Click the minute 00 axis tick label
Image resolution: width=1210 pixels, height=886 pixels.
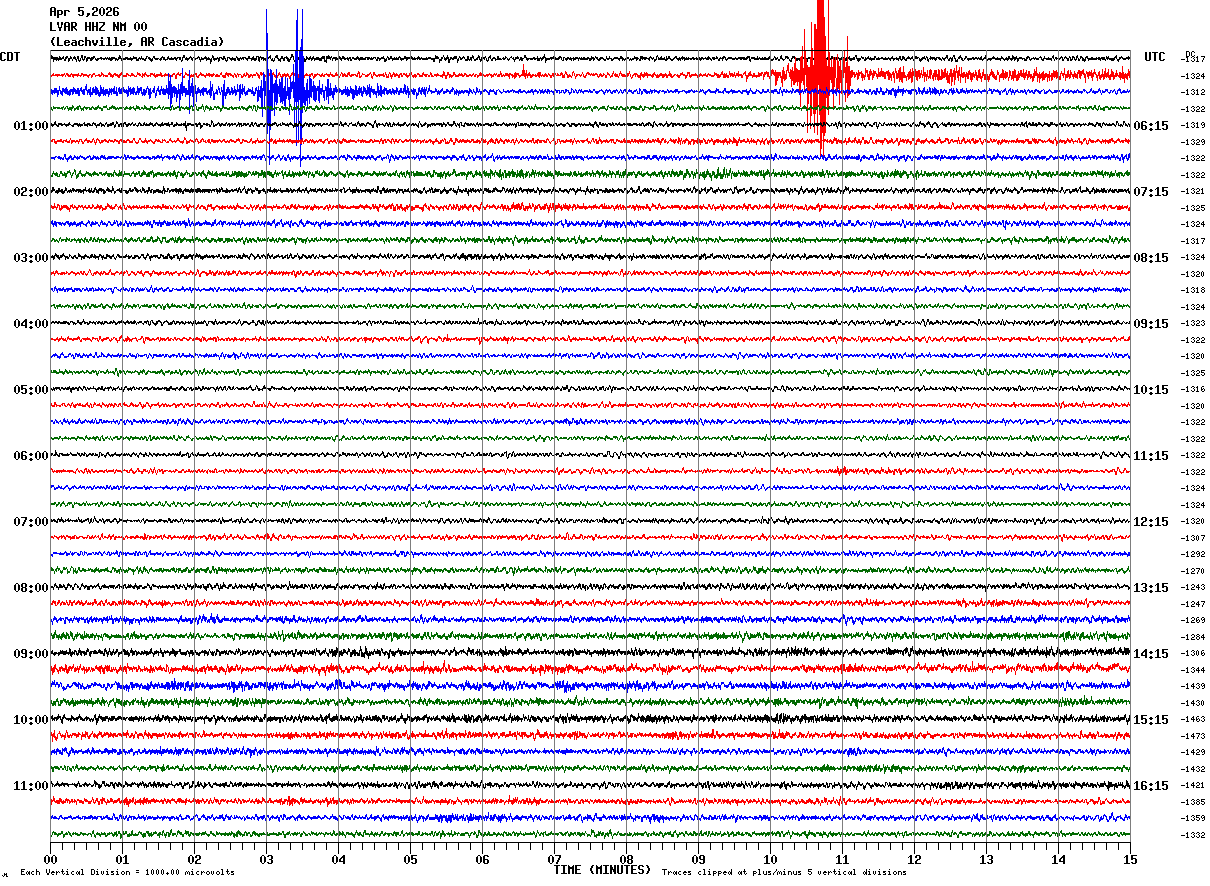click(x=50, y=858)
